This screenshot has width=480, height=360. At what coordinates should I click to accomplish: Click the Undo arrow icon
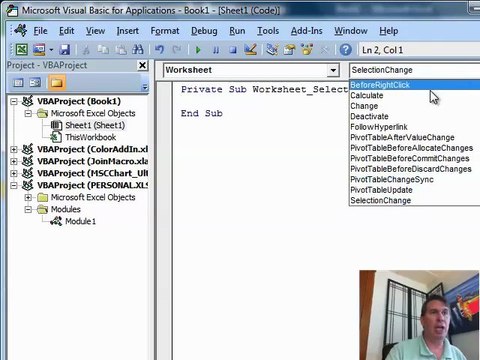(160, 50)
